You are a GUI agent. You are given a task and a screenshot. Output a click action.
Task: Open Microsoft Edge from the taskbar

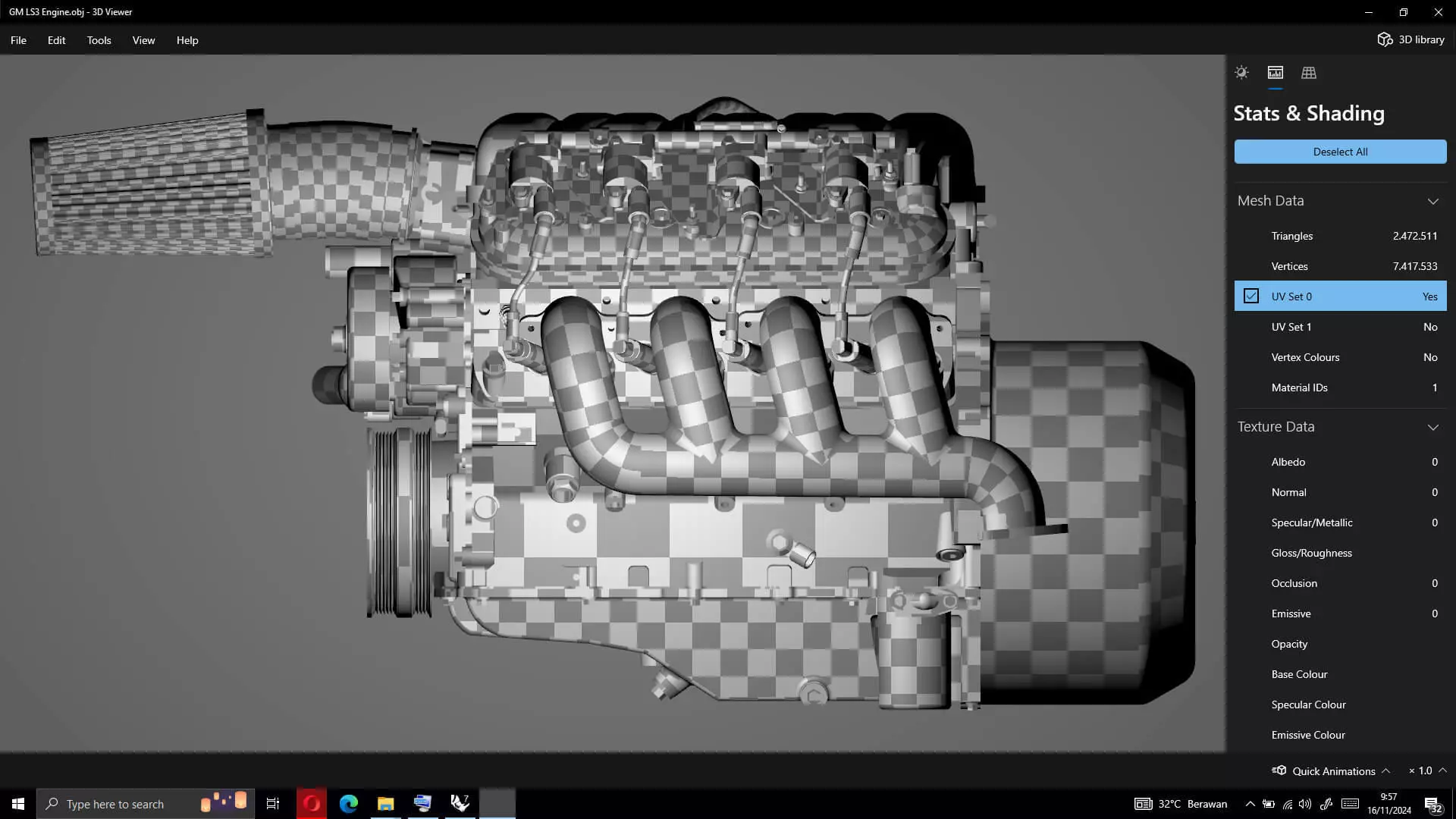pos(349,804)
